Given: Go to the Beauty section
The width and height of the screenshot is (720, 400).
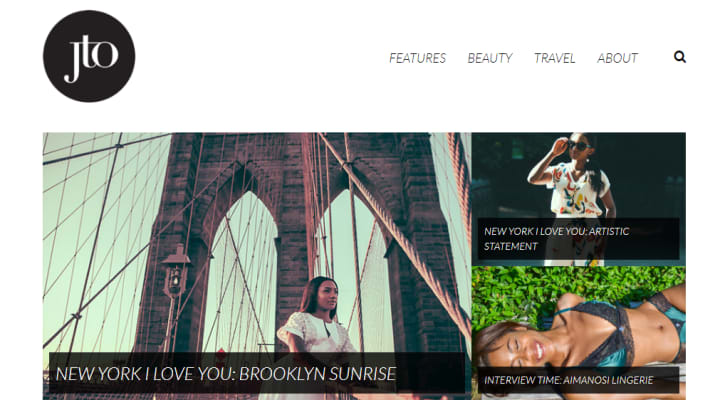Looking at the screenshot, I should [x=489, y=58].
